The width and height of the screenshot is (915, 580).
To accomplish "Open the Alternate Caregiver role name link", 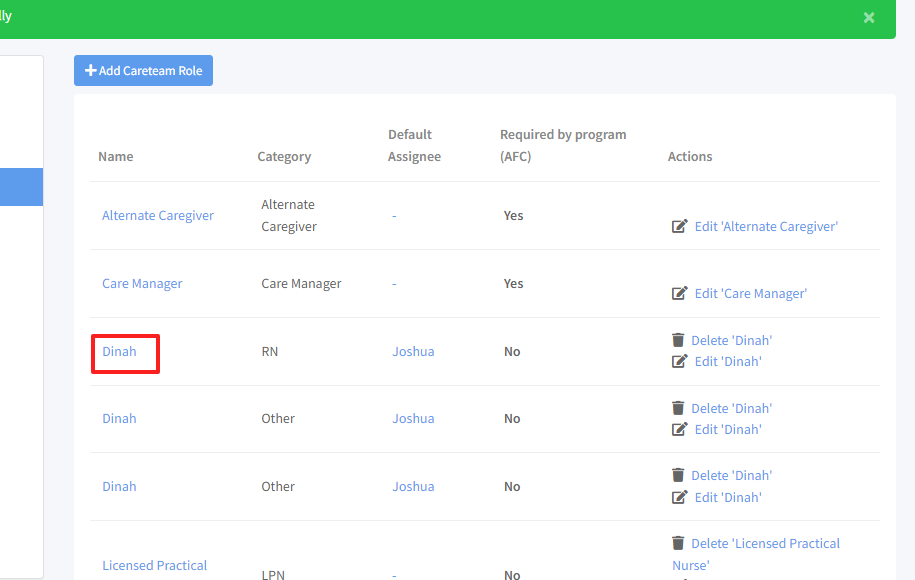I will pyautogui.click(x=158, y=216).
